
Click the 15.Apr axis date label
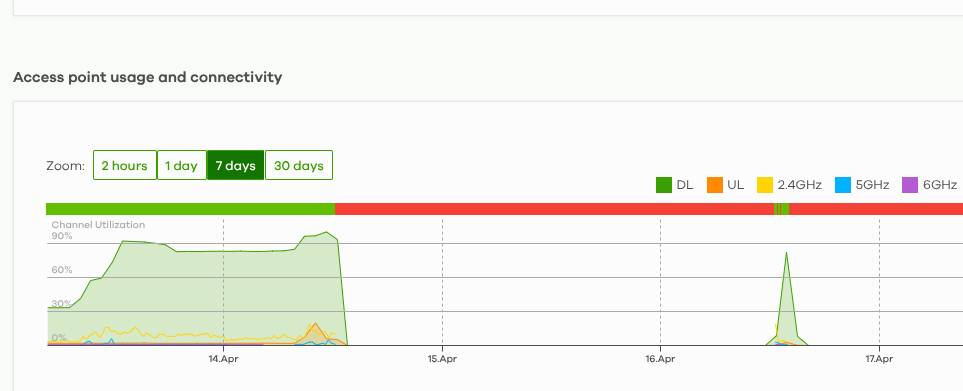point(442,358)
